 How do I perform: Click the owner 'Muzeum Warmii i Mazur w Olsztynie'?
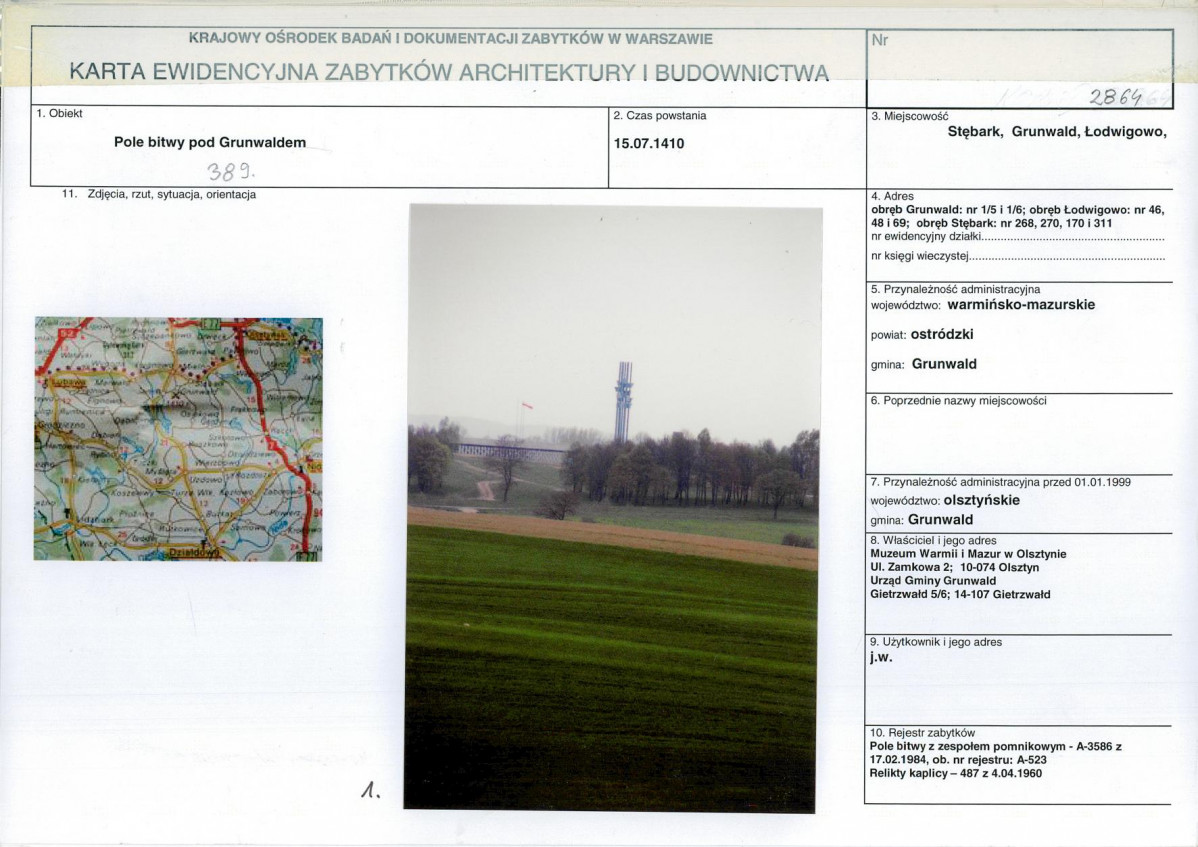click(x=968, y=554)
